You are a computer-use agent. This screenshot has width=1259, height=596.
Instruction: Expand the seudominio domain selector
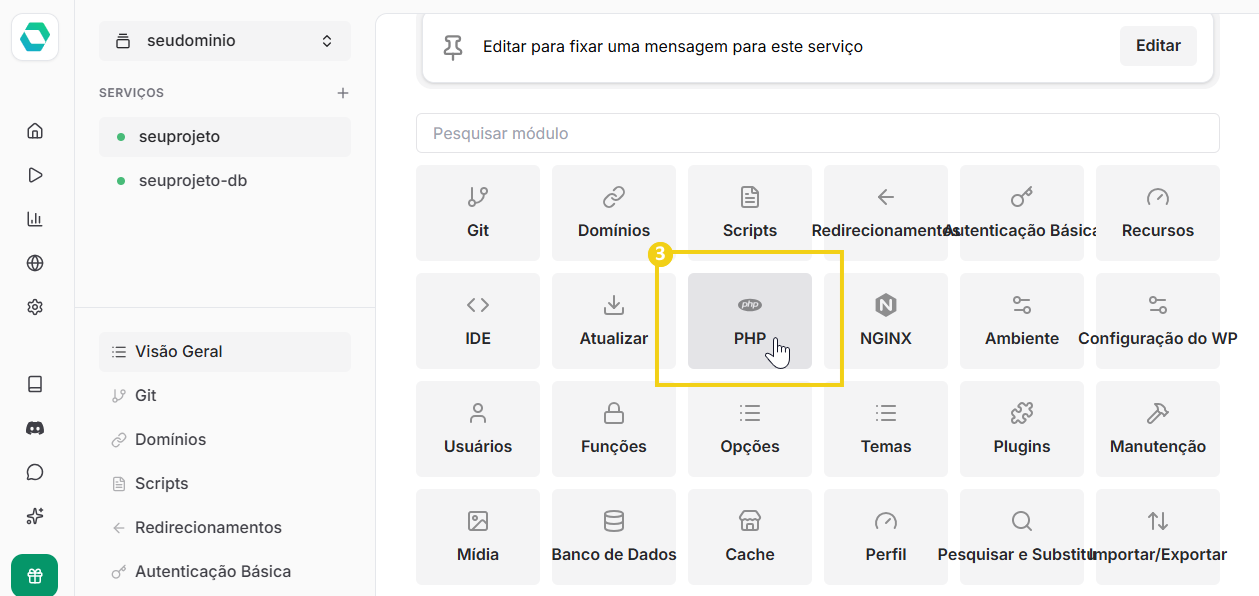[x=224, y=42]
